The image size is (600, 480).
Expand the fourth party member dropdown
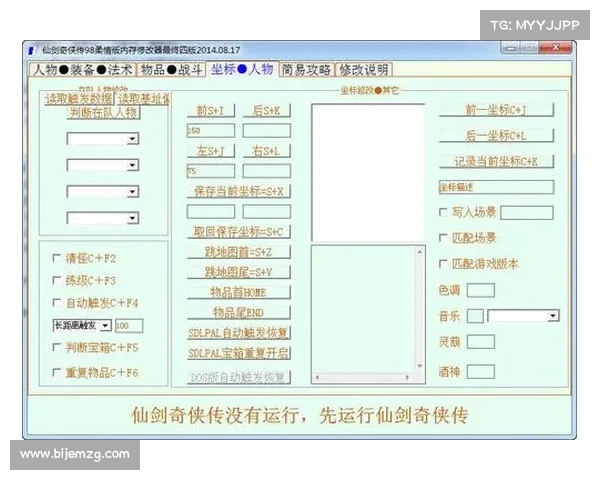[132, 218]
